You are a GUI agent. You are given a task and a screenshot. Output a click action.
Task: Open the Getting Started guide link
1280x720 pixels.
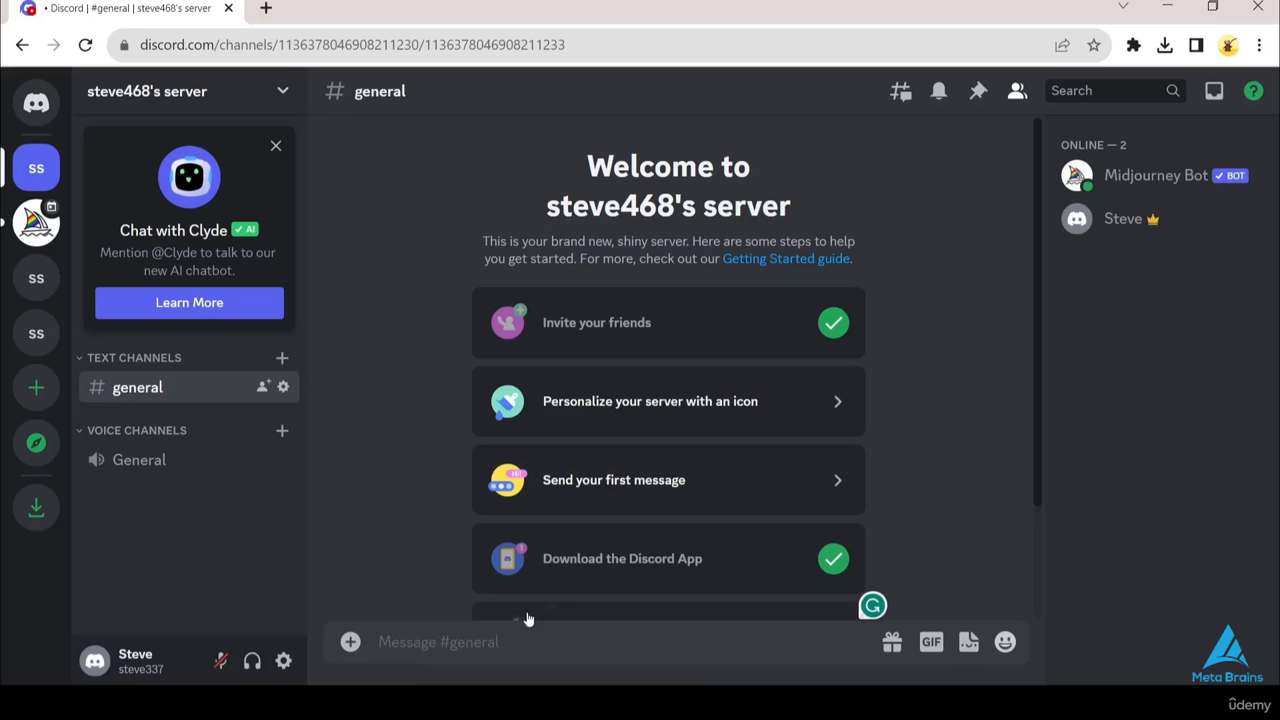click(786, 259)
